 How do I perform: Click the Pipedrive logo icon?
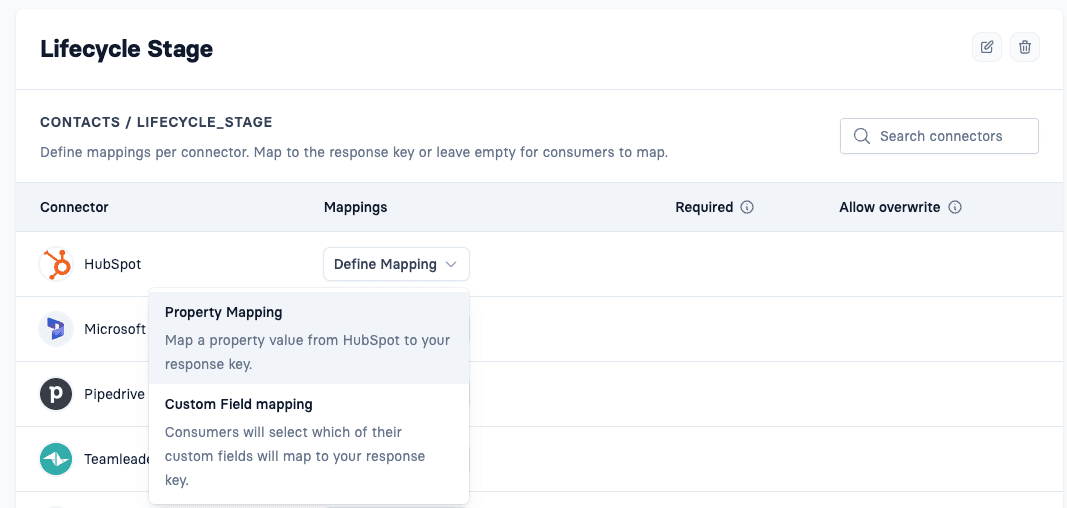(x=56, y=394)
